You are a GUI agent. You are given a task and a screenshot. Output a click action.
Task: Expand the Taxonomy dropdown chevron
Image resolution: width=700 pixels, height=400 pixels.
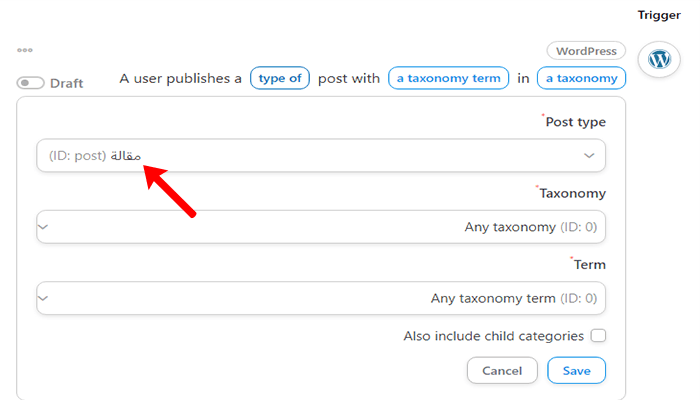tap(43, 227)
